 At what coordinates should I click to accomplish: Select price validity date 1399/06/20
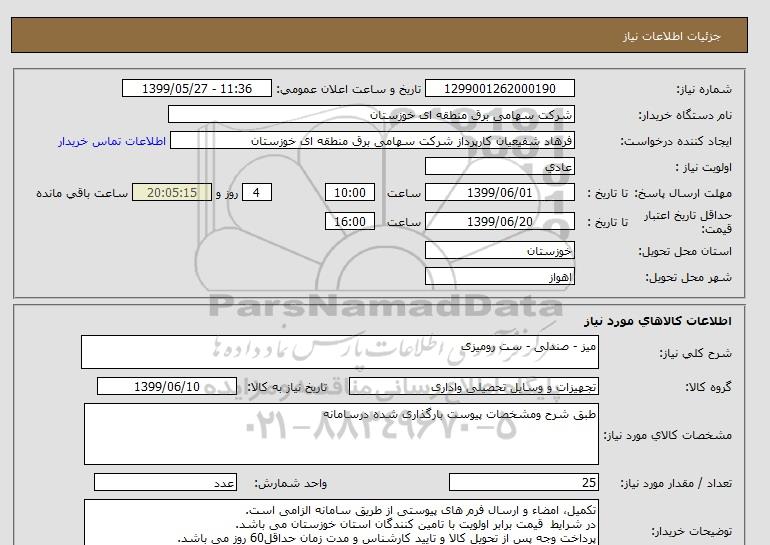tap(501, 221)
